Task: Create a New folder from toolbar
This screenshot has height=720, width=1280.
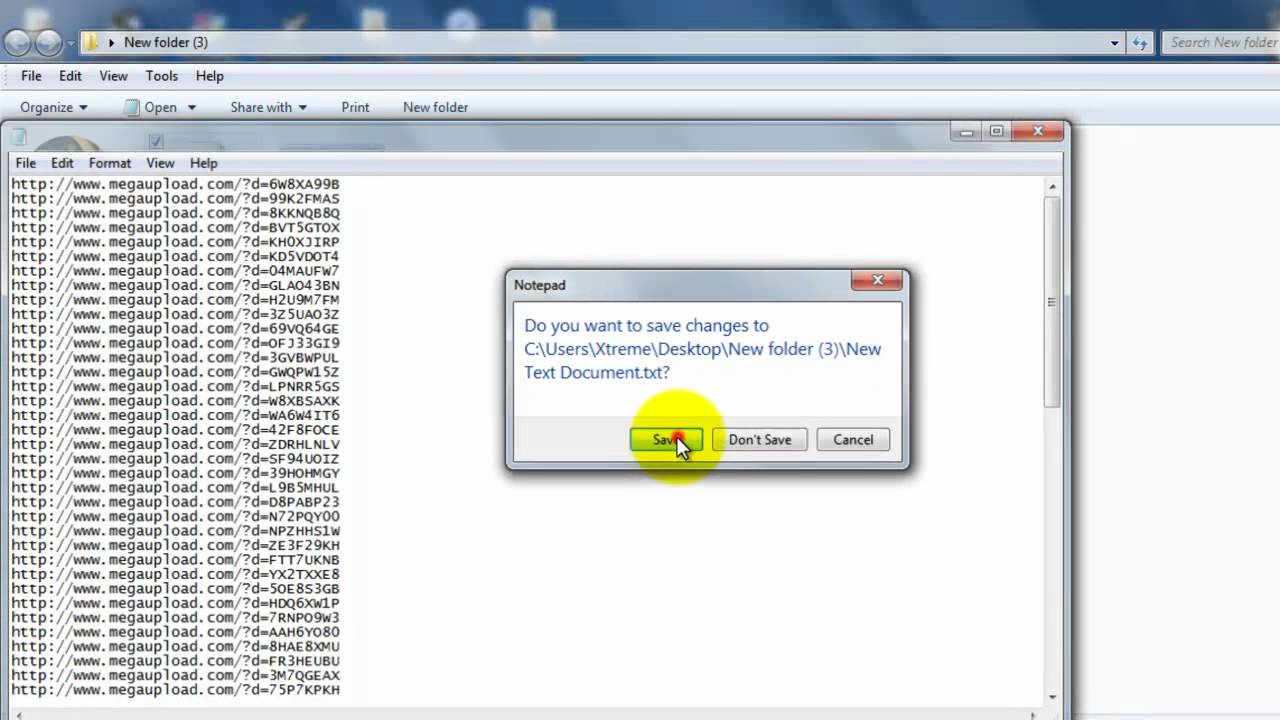Action: point(435,107)
